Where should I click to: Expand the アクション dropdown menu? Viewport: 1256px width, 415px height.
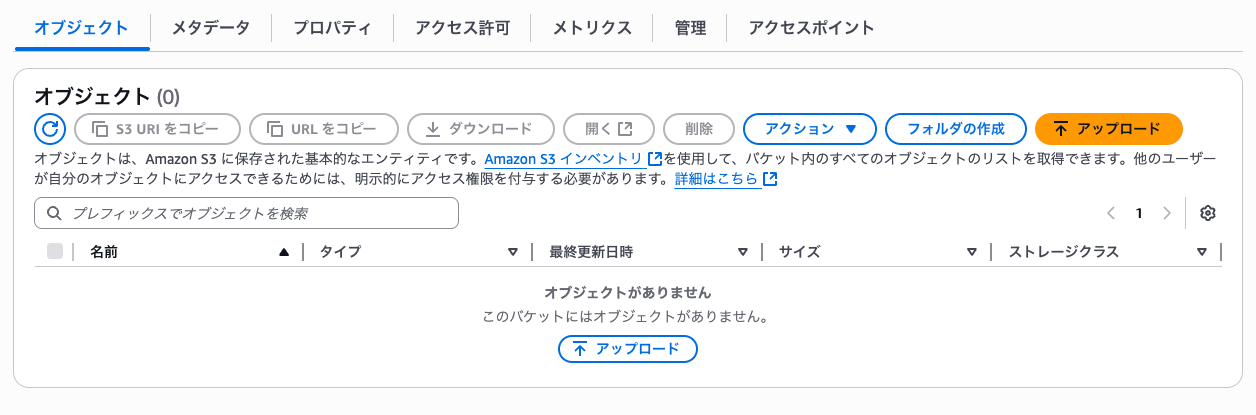click(810, 129)
